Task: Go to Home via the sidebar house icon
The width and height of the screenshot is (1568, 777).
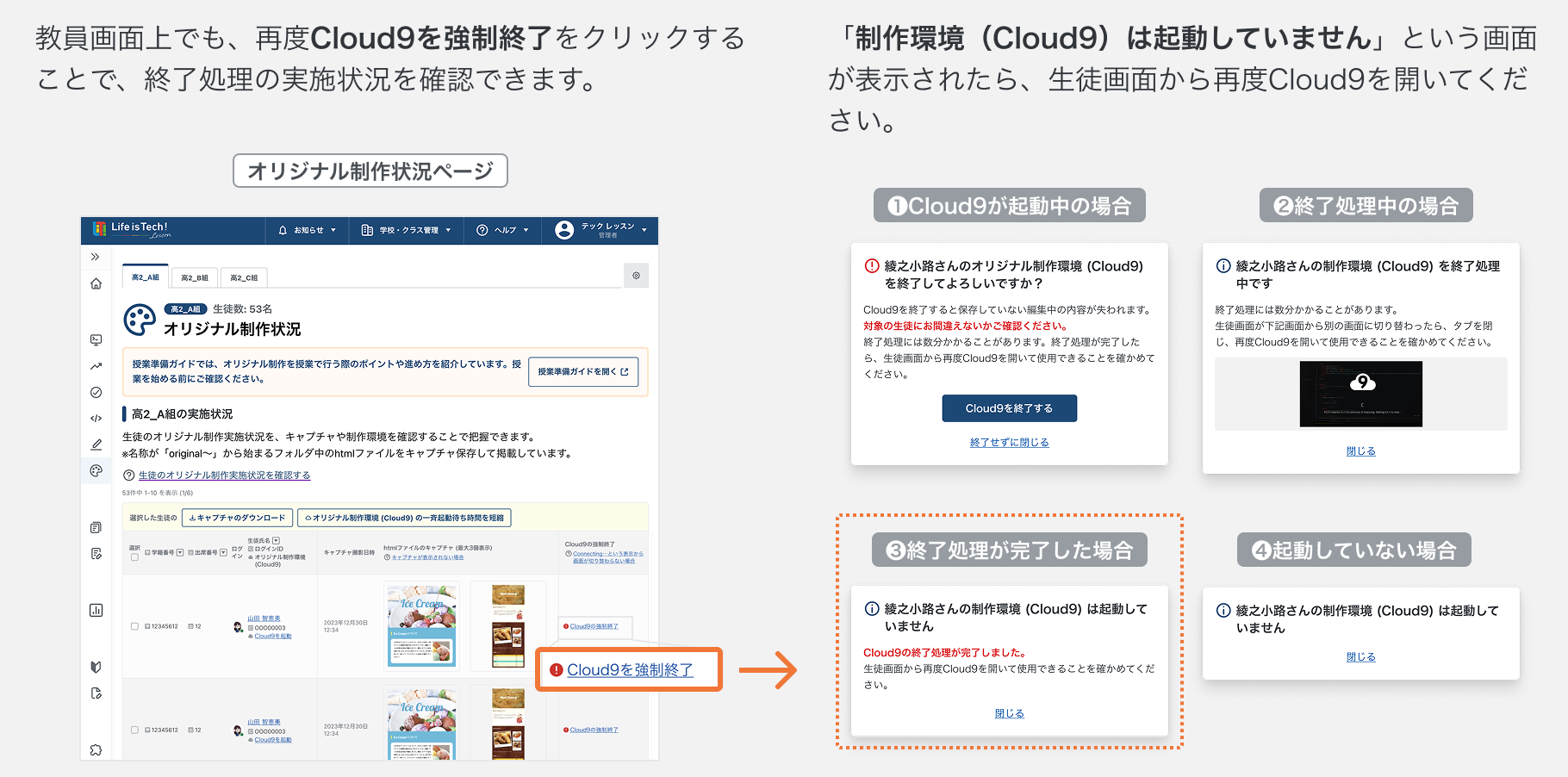Action: (x=96, y=283)
